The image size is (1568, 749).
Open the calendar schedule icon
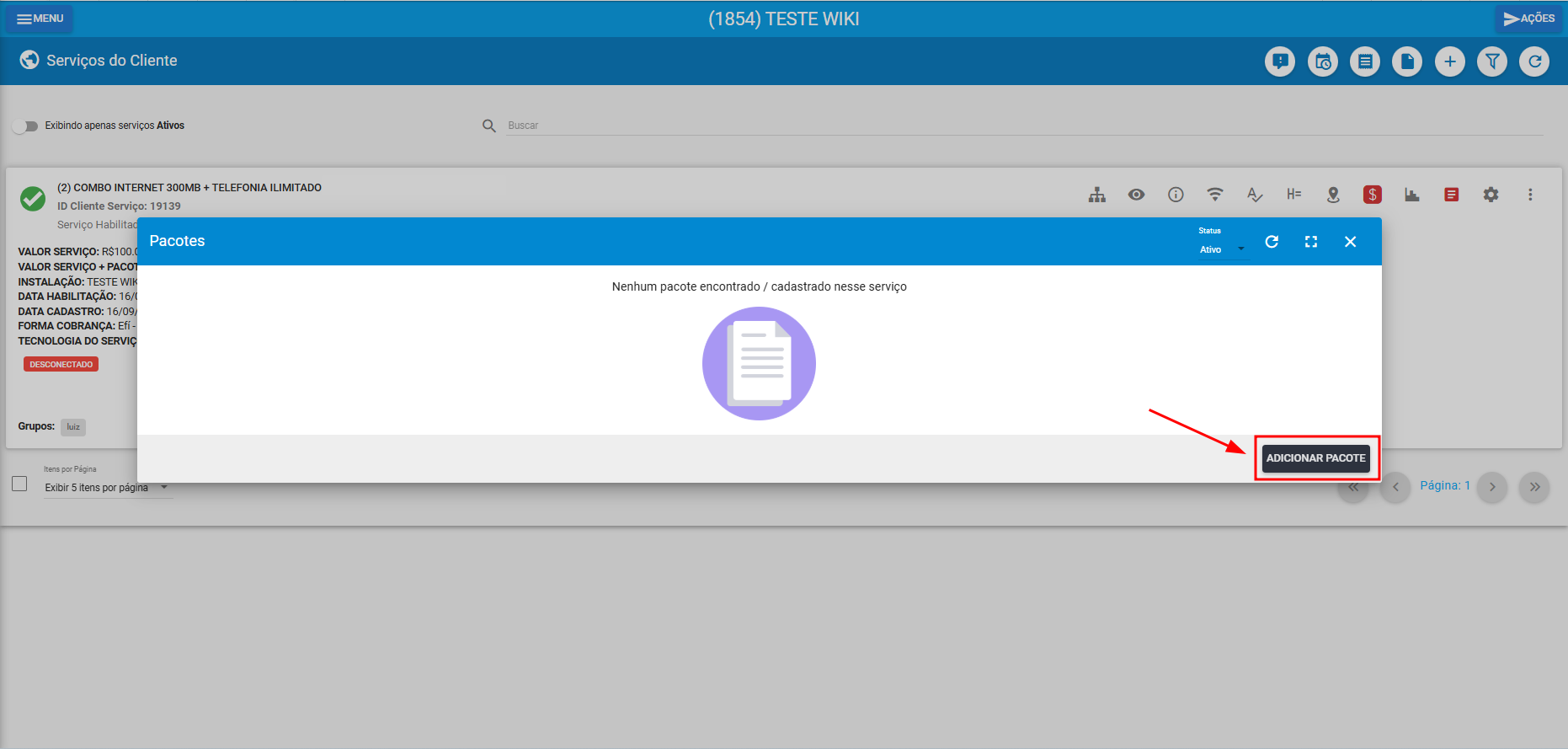pyautogui.click(x=1323, y=61)
